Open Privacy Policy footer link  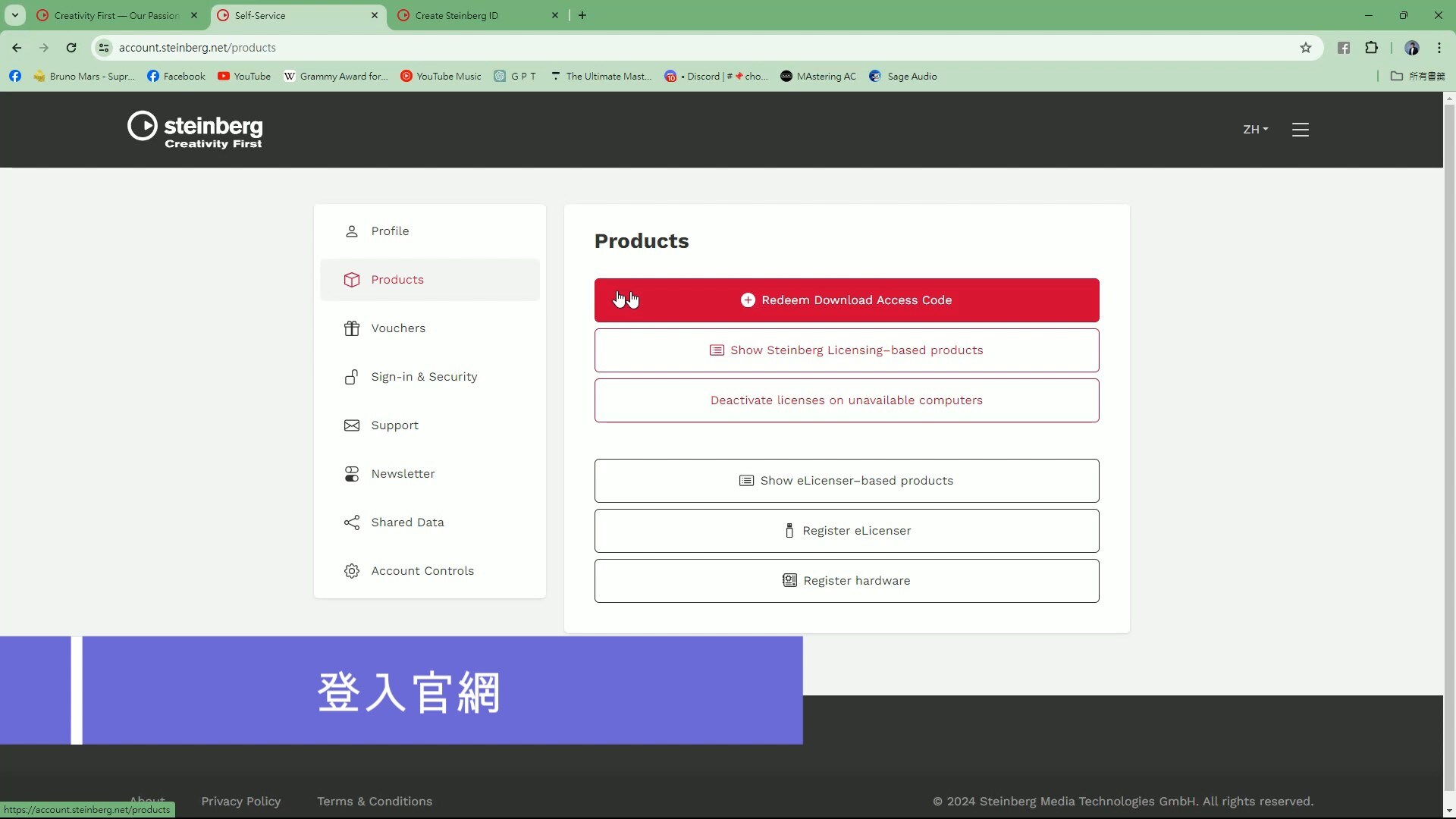240,802
